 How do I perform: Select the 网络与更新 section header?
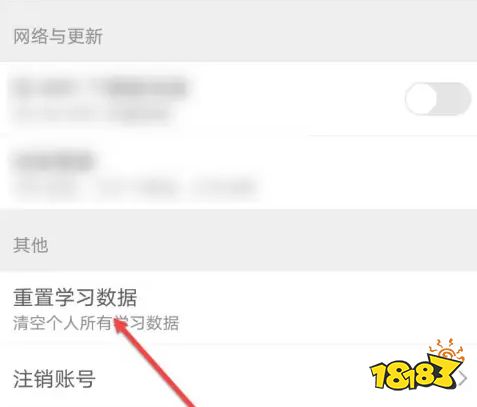click(58, 36)
